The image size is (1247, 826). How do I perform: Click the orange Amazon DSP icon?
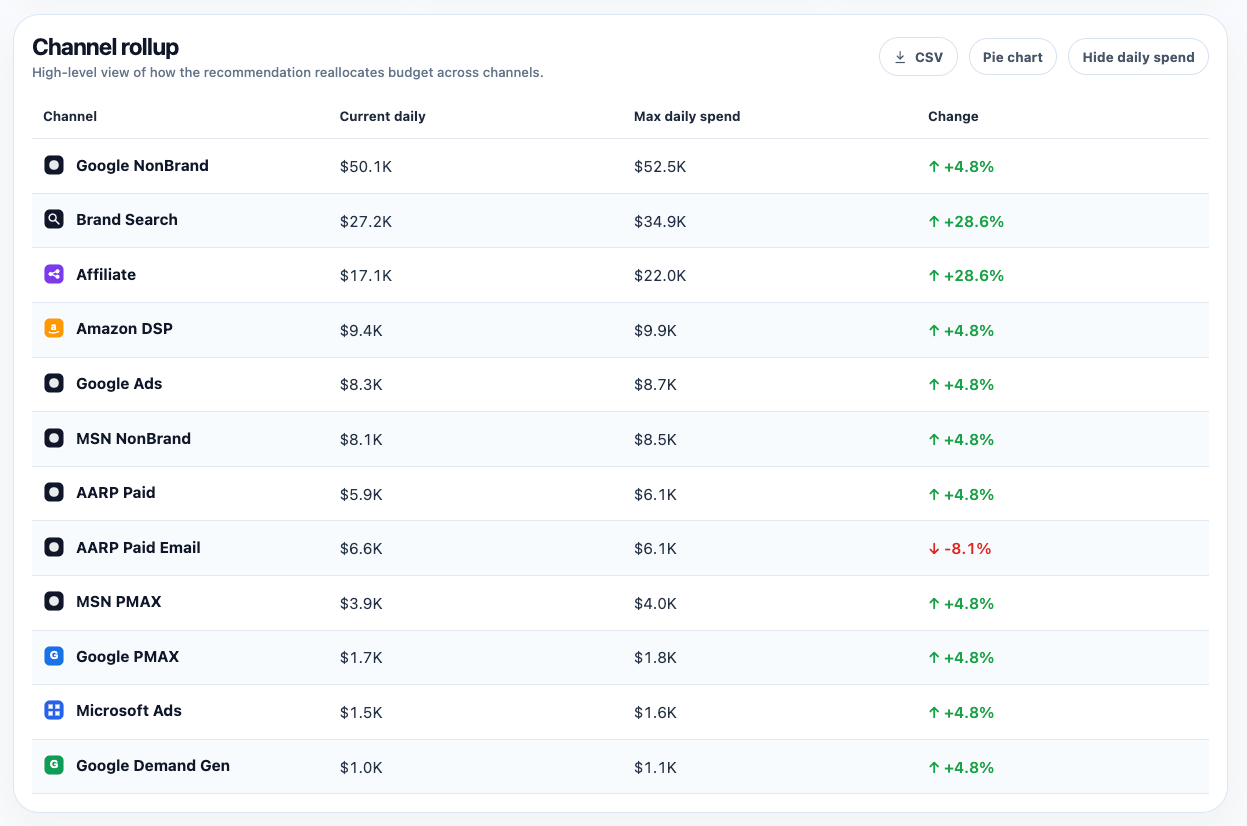54,328
